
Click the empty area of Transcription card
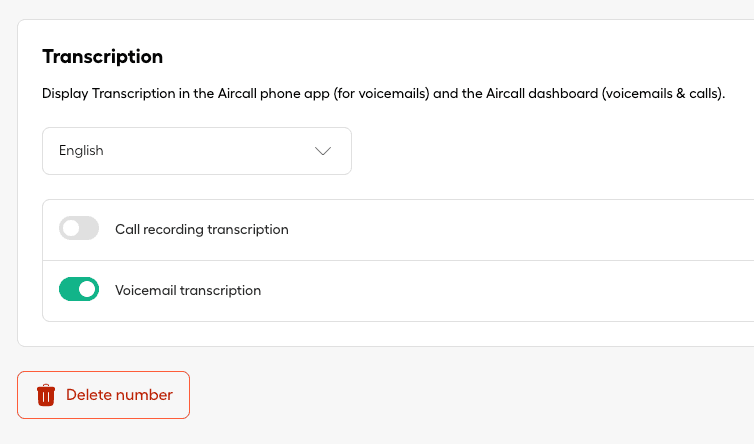550,150
